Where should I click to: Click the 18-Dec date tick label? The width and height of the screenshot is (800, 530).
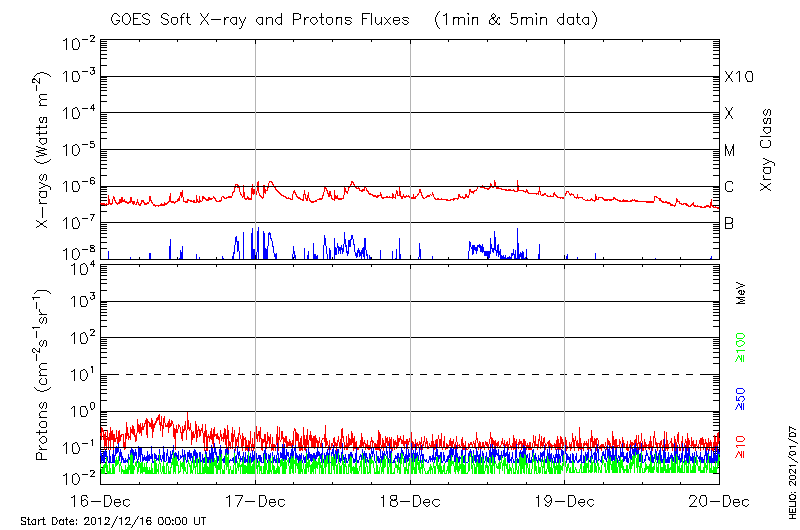pyautogui.click(x=411, y=501)
